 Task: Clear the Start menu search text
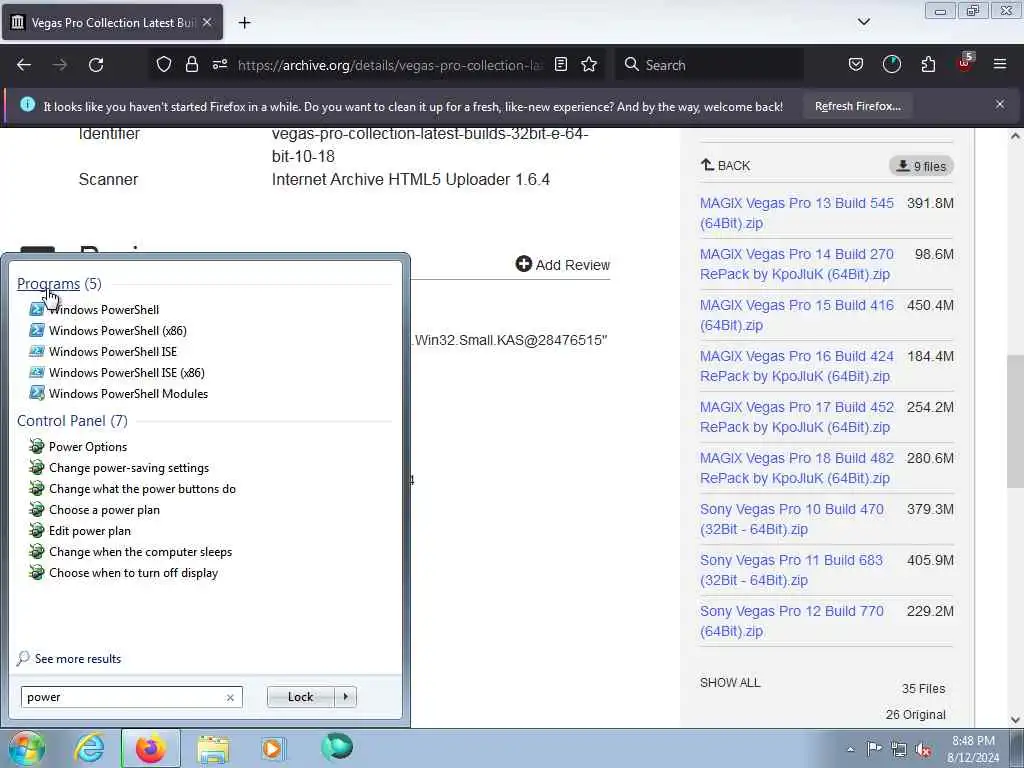[230, 697]
